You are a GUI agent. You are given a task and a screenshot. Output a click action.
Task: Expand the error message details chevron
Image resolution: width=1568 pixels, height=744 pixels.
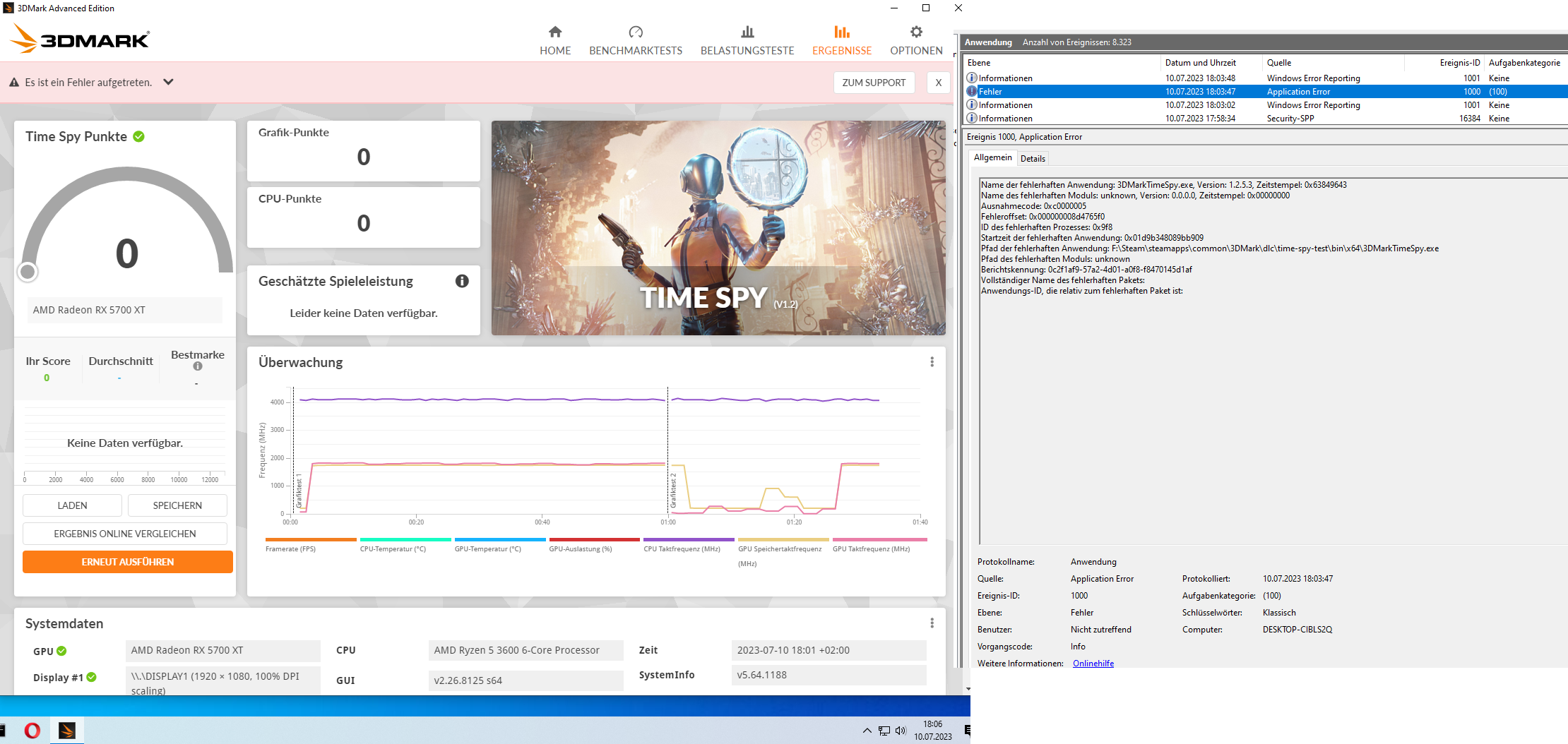tap(168, 82)
